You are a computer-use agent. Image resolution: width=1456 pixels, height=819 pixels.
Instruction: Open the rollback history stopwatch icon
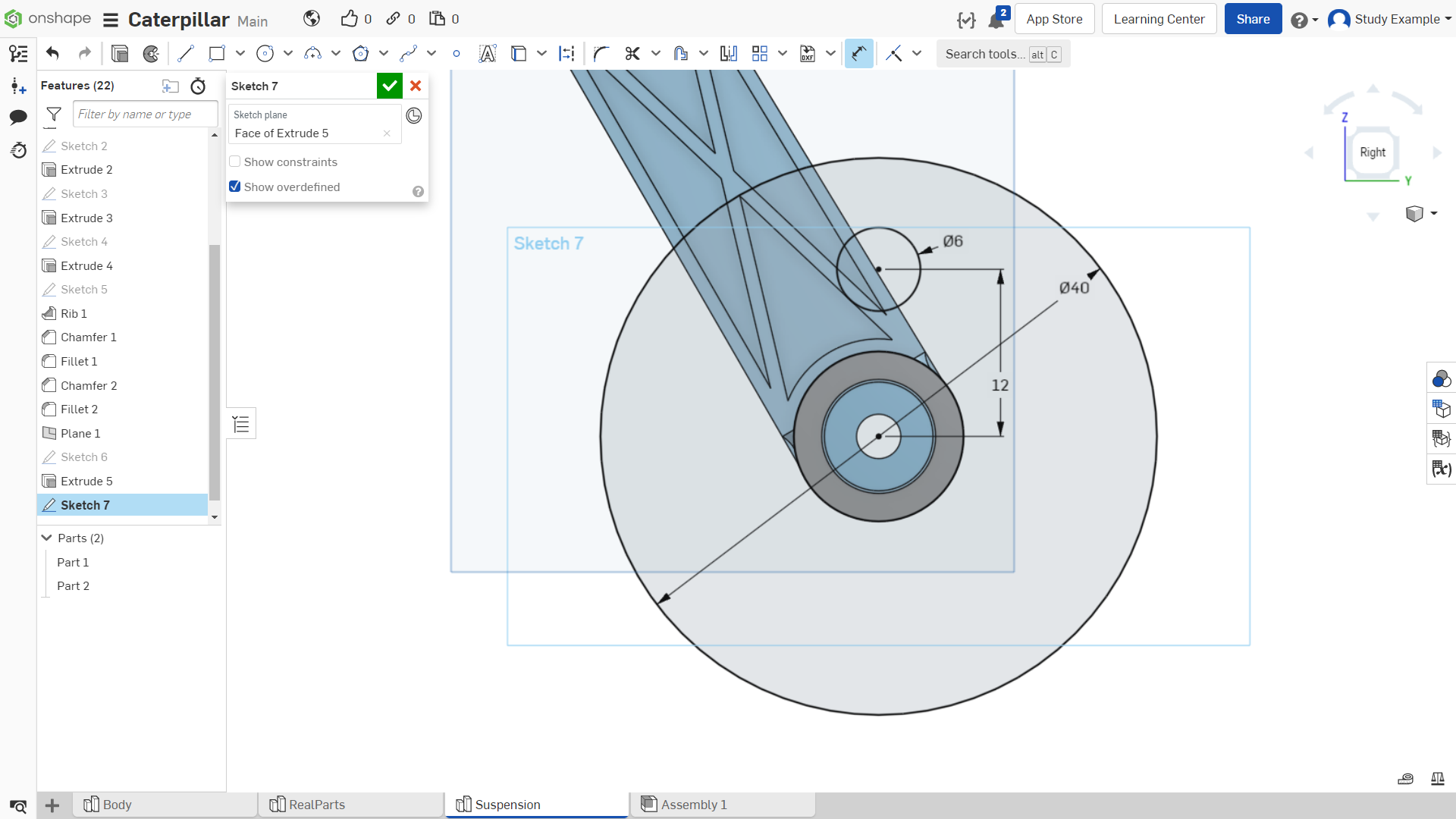pos(198,86)
